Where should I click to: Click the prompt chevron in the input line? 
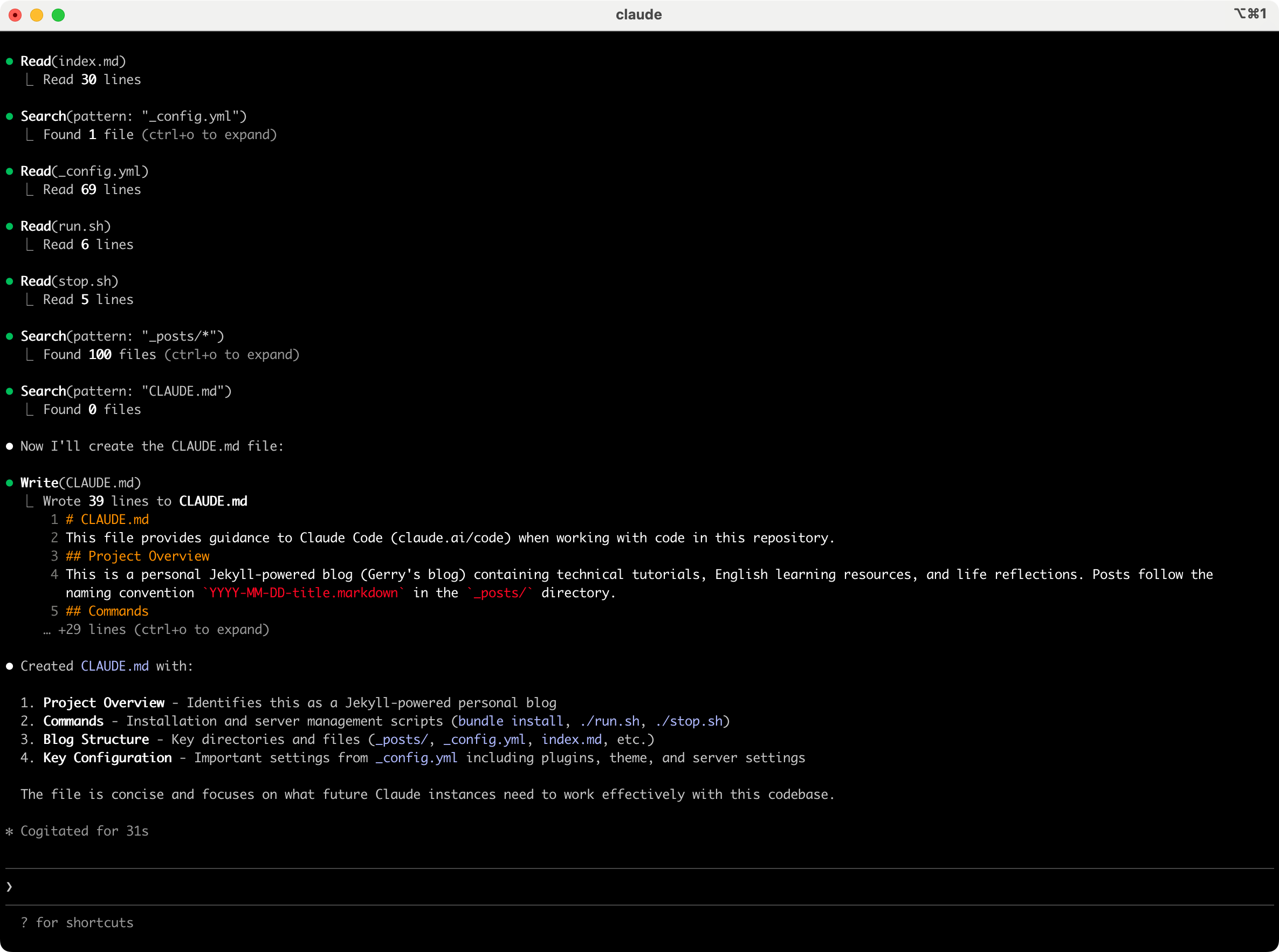pyautogui.click(x=9, y=887)
